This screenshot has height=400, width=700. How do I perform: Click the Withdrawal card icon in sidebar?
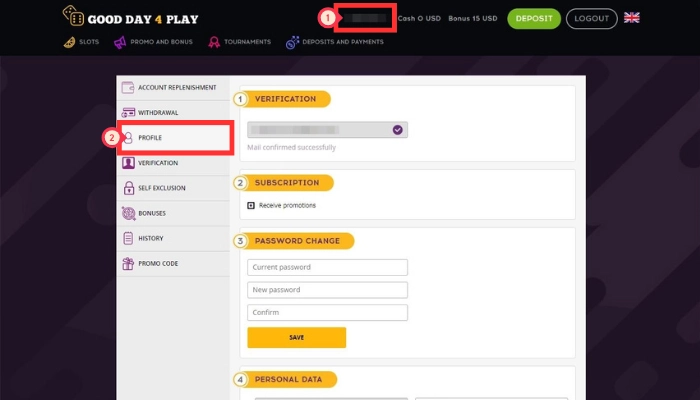coord(128,113)
